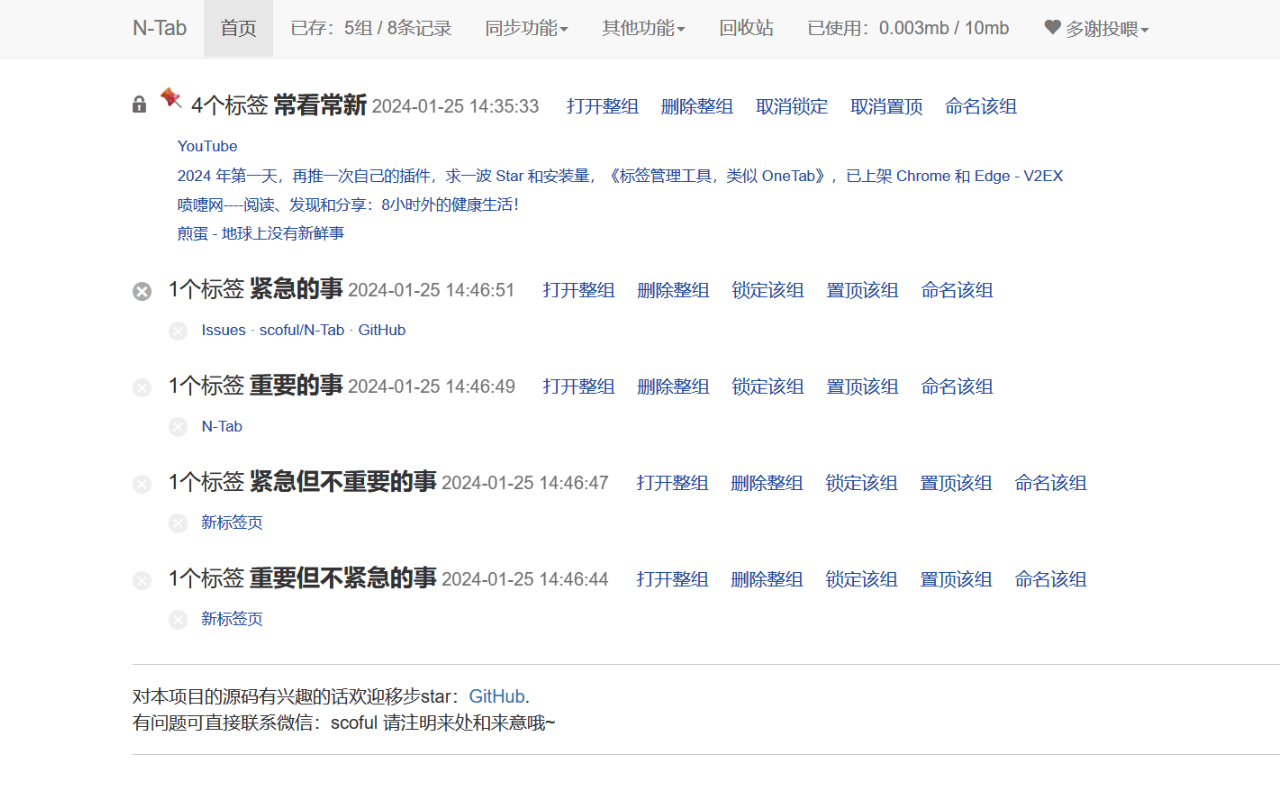Delete the 紧急的事 group via its X icon
The image size is (1280, 800).
click(141, 291)
